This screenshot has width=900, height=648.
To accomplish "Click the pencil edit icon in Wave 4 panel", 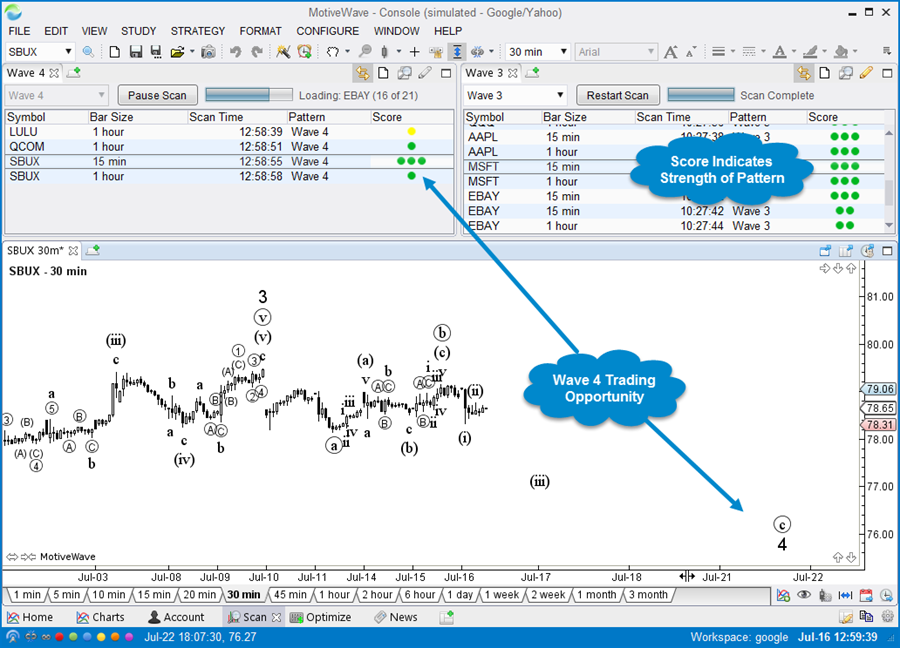I will (425, 73).
